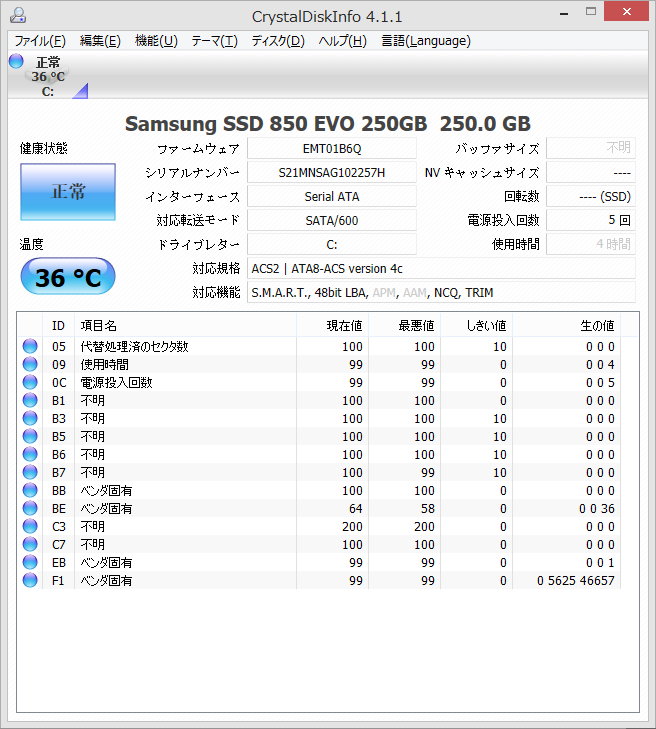Click the buffer size field showing 不明

click(x=591, y=148)
